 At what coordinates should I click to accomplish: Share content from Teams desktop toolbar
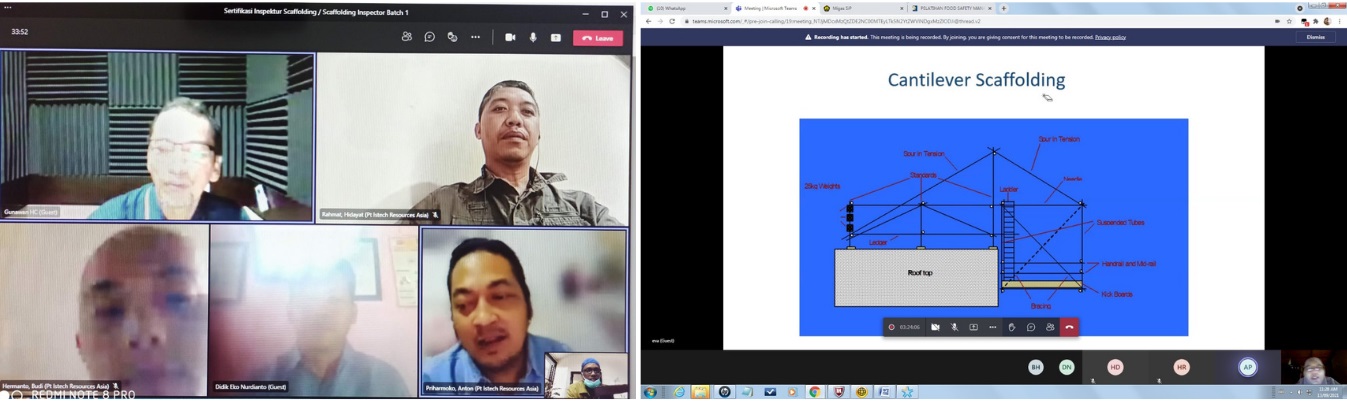tap(556, 37)
